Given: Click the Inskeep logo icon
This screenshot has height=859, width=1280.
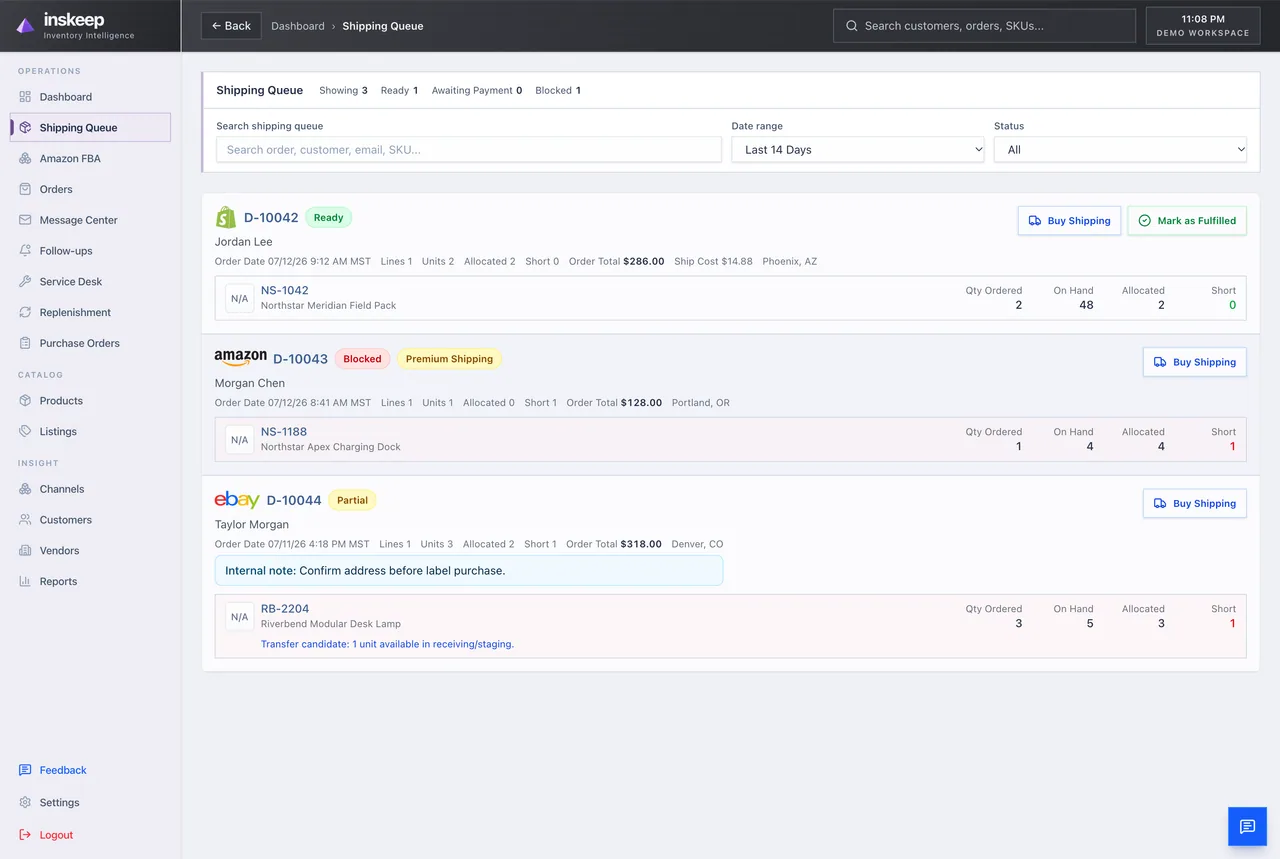Looking at the screenshot, I should point(25,26).
